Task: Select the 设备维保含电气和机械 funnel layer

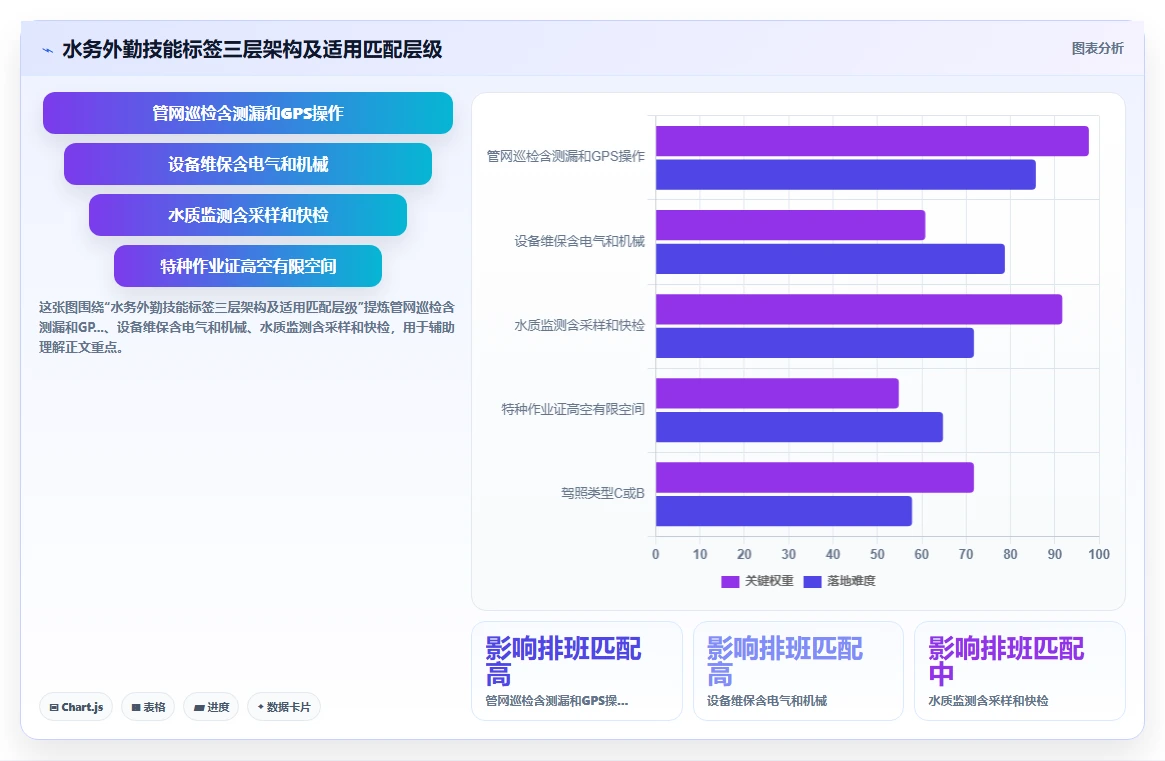Action: (x=247, y=164)
